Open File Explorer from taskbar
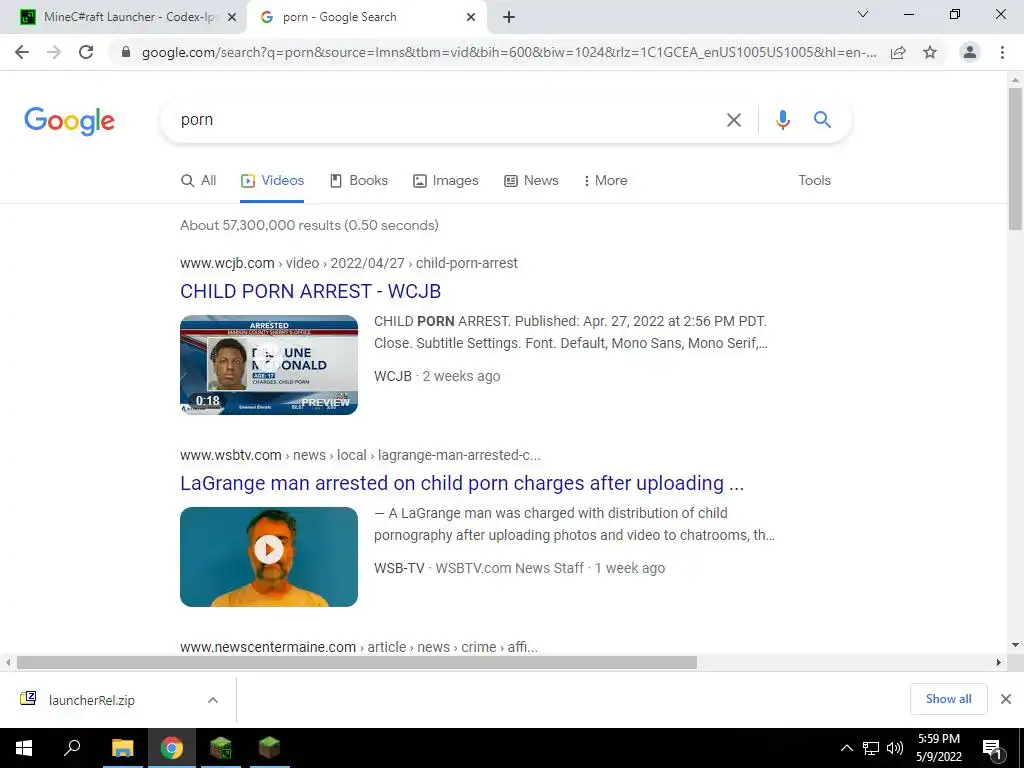 [x=122, y=748]
